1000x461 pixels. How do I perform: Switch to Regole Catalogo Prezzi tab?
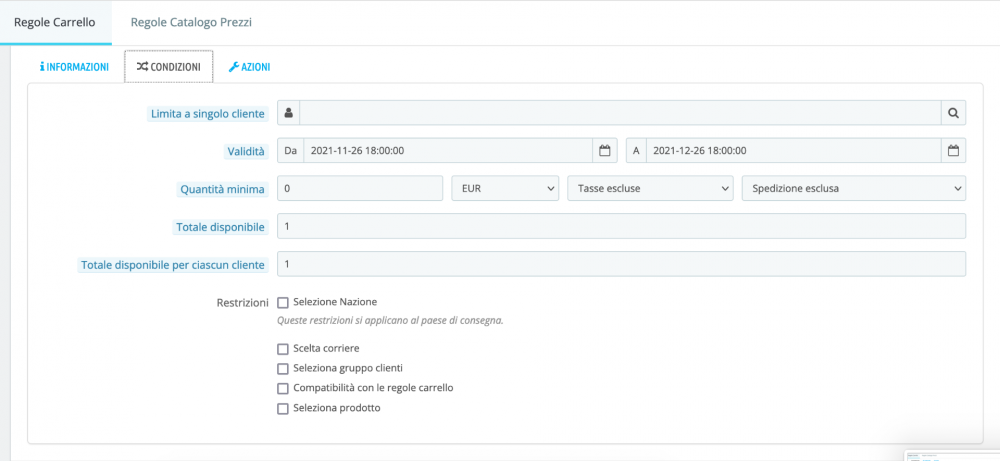(x=191, y=22)
